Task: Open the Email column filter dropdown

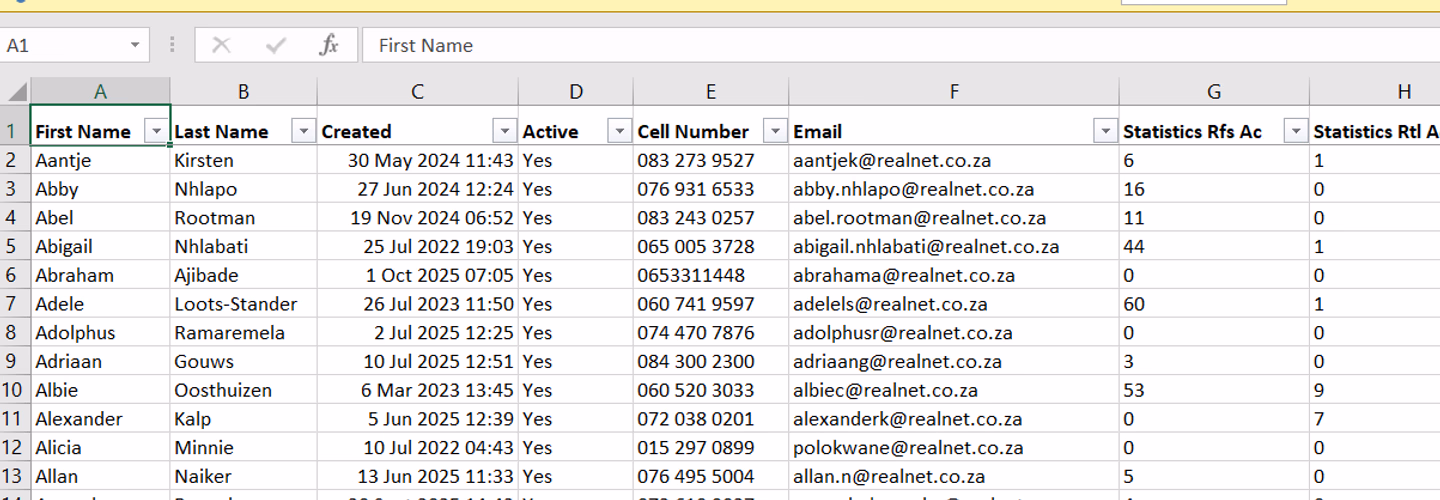Action: (x=1105, y=131)
